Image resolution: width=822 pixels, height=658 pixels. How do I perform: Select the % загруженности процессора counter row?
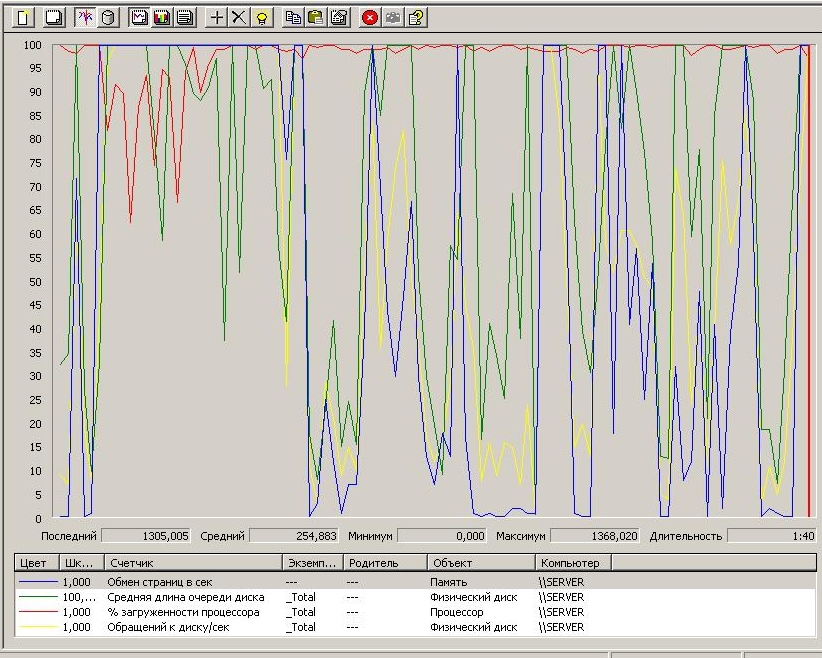[183, 612]
